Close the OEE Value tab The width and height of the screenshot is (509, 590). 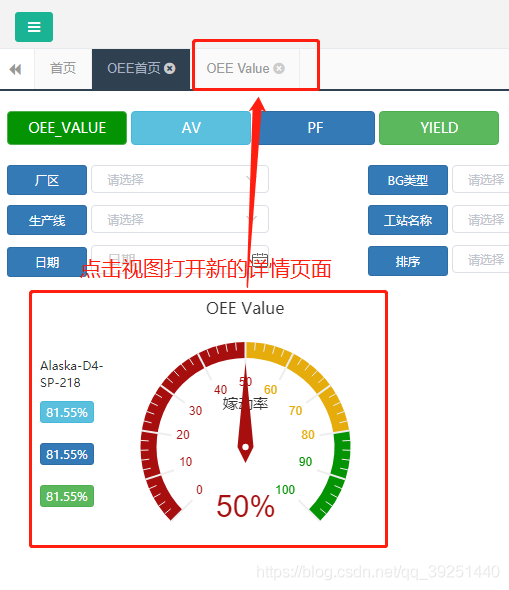(279, 68)
